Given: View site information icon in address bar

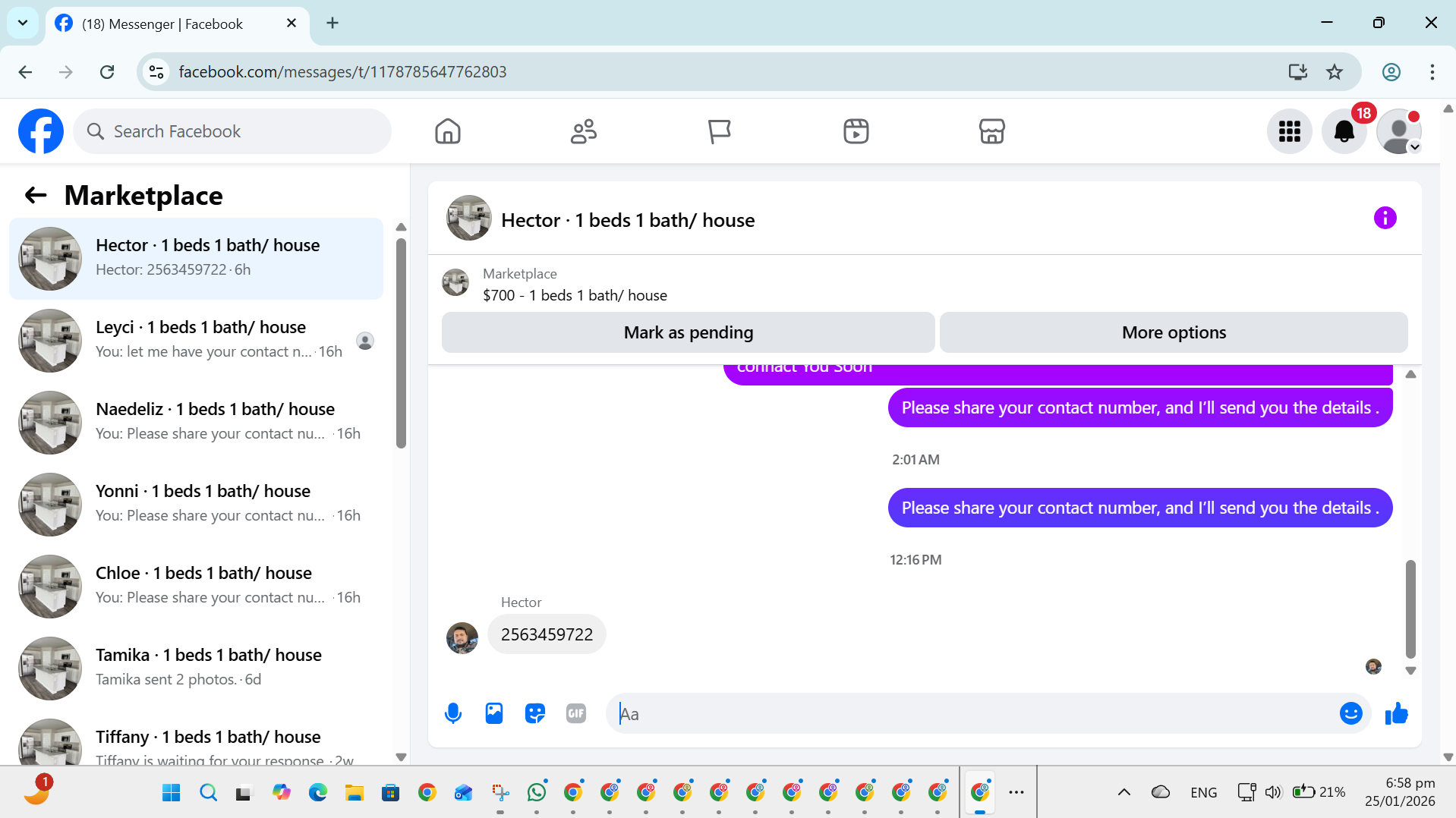Looking at the screenshot, I should 156,72.
